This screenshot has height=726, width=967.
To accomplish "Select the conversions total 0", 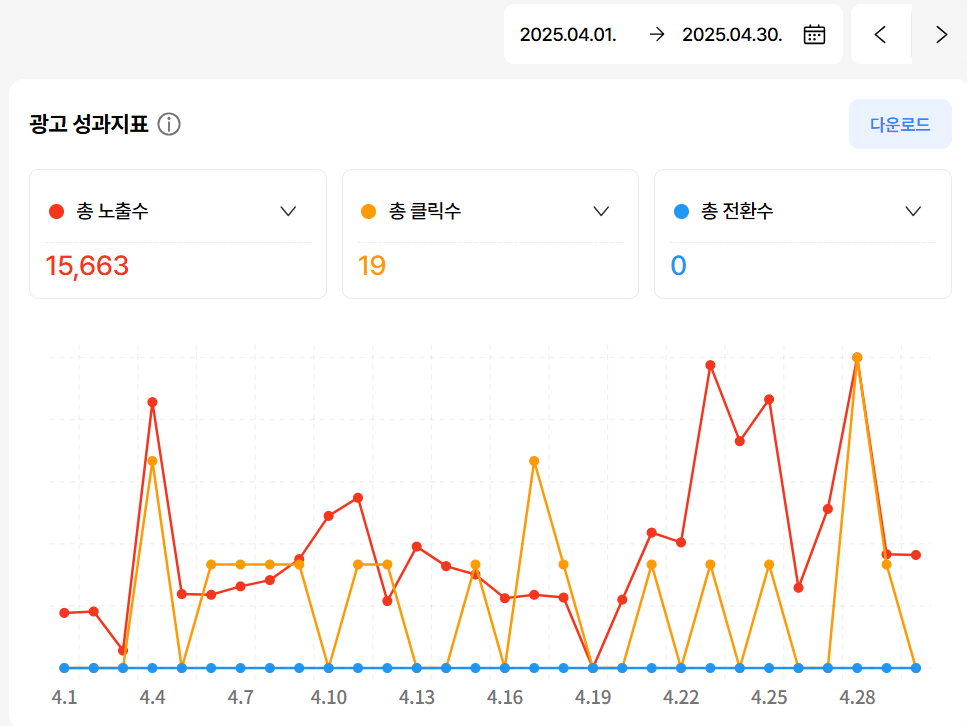I will (x=678, y=266).
